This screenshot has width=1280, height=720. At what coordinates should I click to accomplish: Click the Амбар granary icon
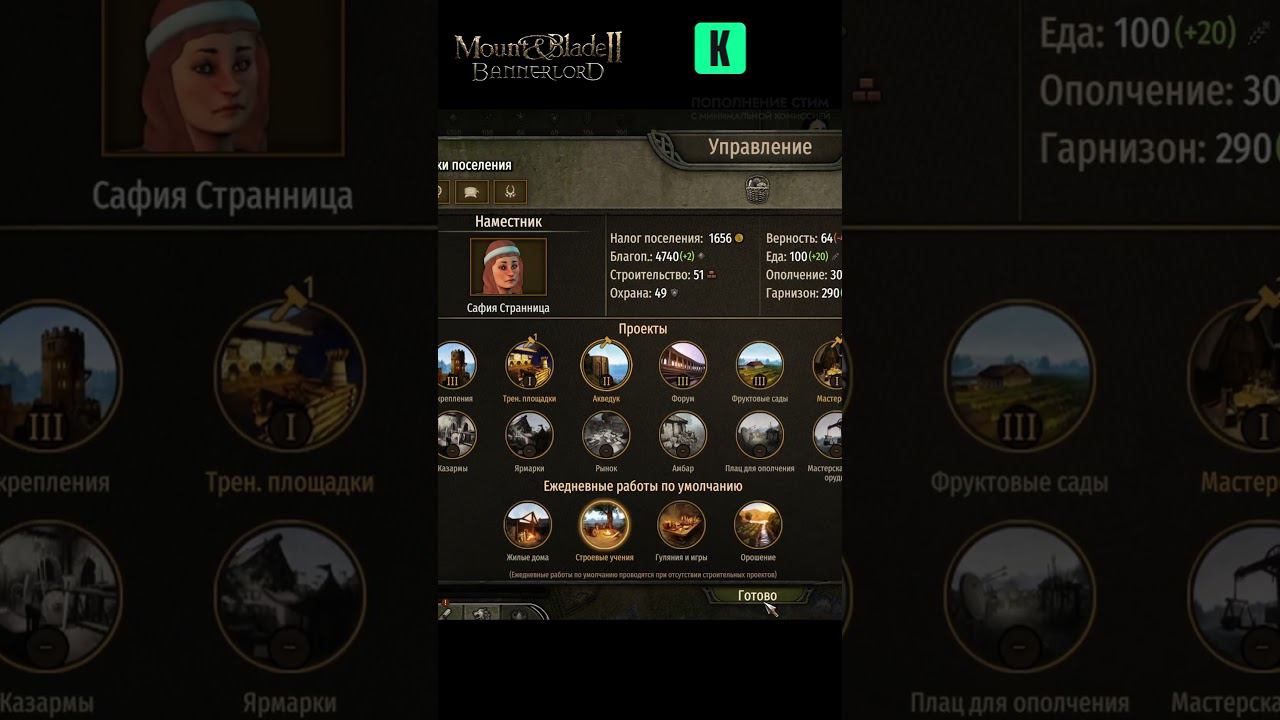coord(683,434)
